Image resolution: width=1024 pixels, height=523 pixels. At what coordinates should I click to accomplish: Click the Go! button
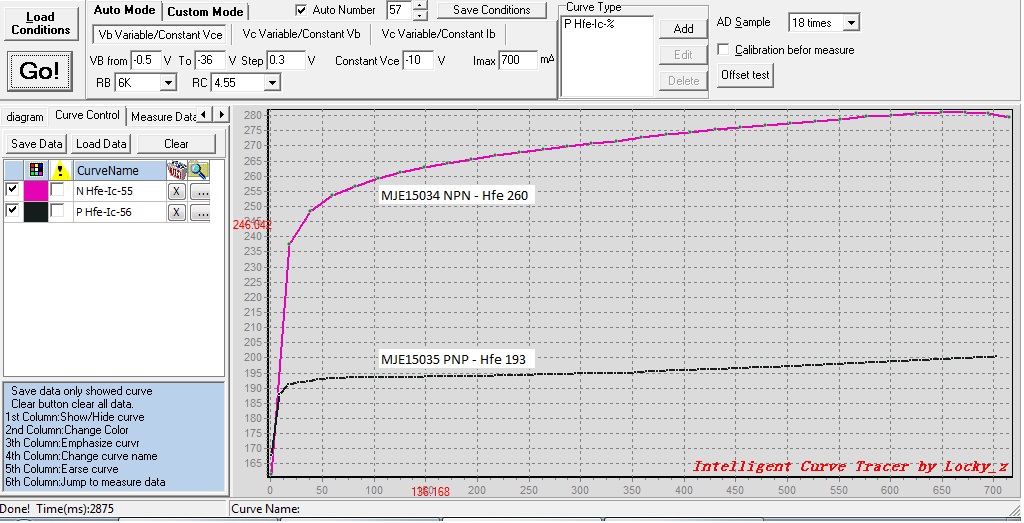(40, 71)
